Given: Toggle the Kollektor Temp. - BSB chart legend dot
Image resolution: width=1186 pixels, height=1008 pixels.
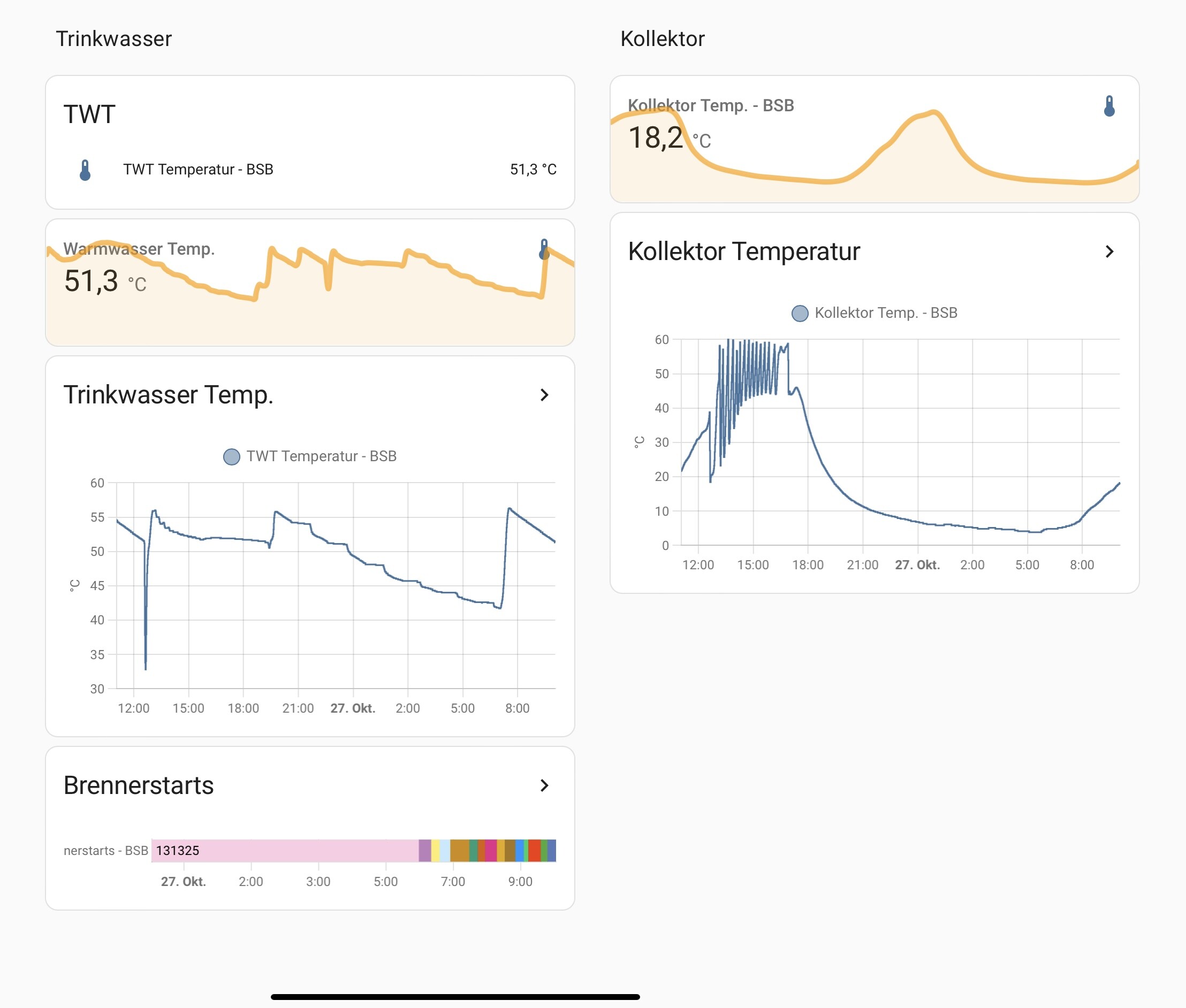Looking at the screenshot, I should coord(800,313).
